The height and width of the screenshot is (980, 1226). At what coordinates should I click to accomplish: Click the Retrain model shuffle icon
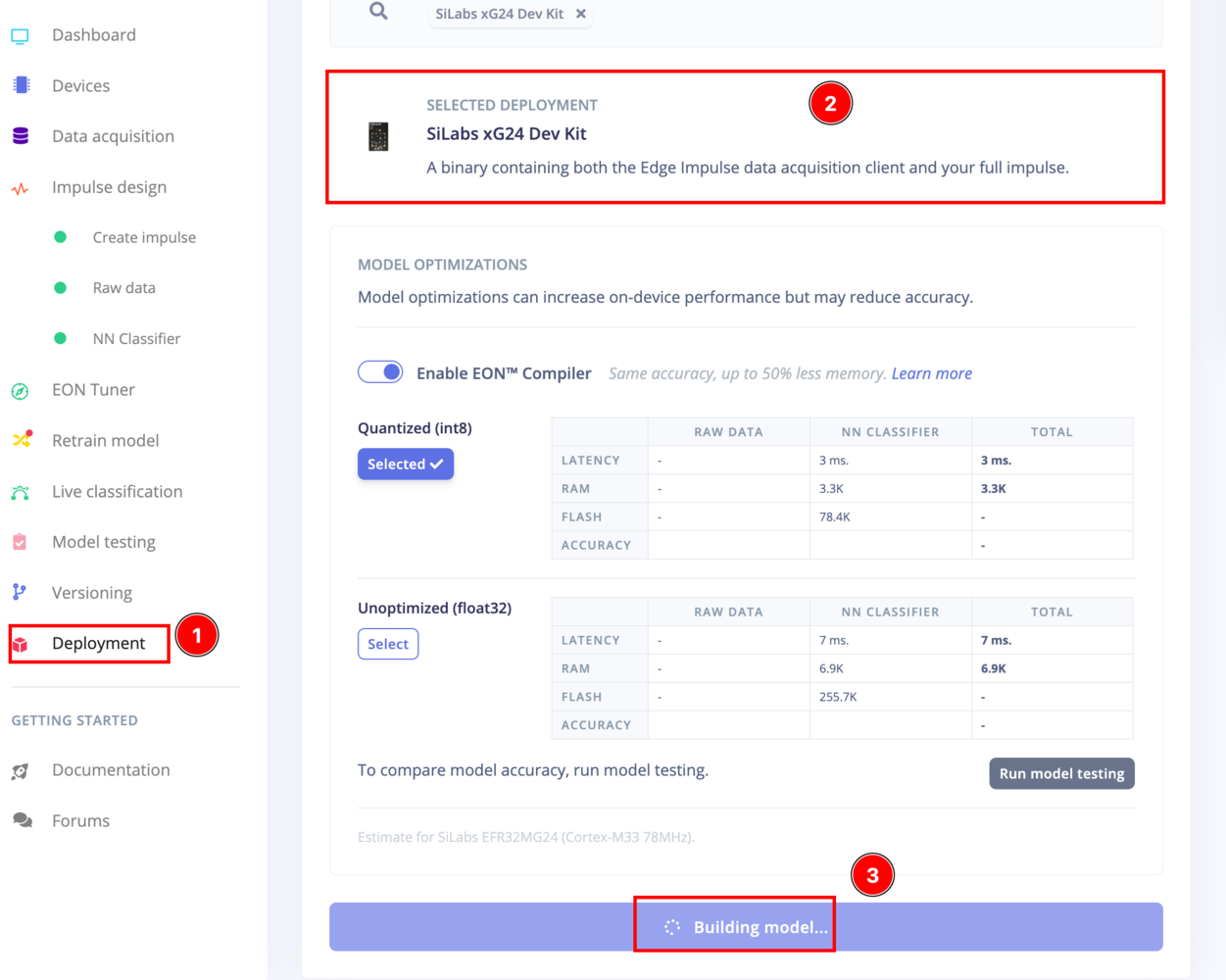tap(22, 440)
